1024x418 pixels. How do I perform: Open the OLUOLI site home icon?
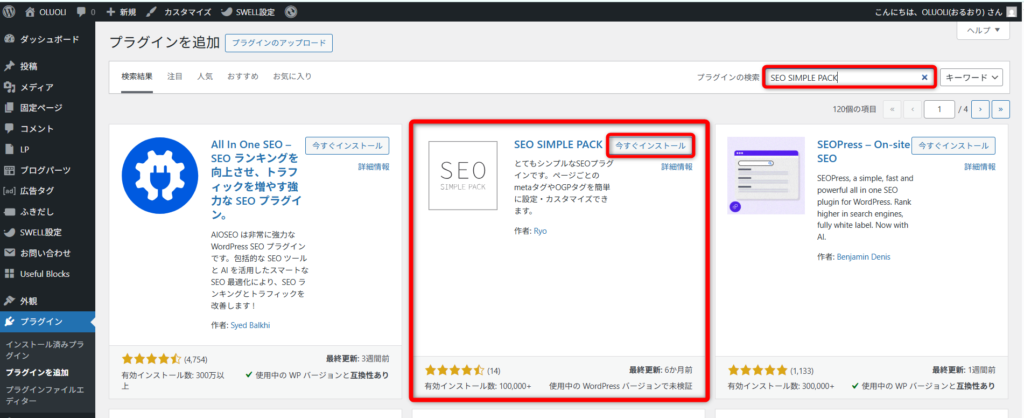[x=29, y=12]
